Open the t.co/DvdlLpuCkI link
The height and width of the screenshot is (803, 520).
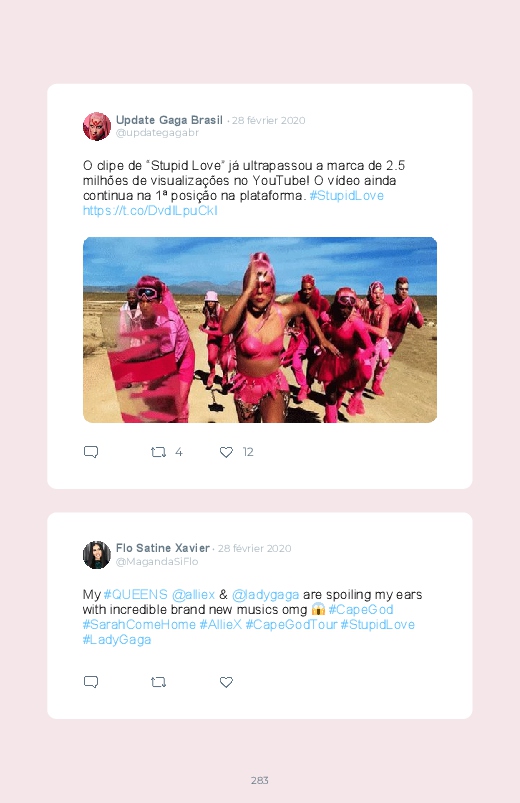pyautogui.click(x=150, y=210)
